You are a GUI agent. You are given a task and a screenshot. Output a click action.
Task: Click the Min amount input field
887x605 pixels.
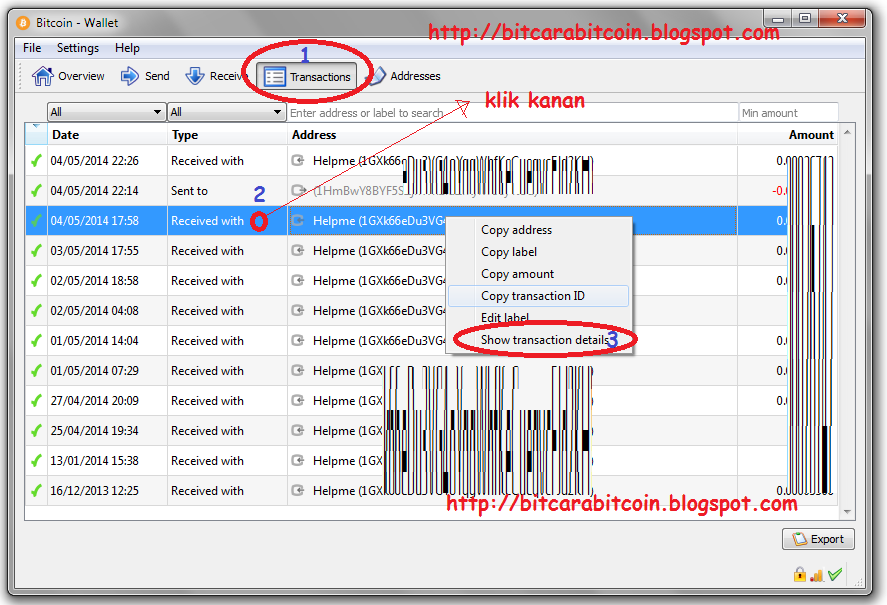pyautogui.click(x=787, y=112)
